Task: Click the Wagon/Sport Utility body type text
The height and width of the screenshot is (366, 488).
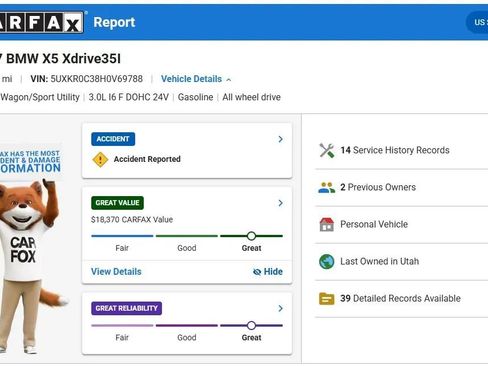Action: click(x=40, y=97)
